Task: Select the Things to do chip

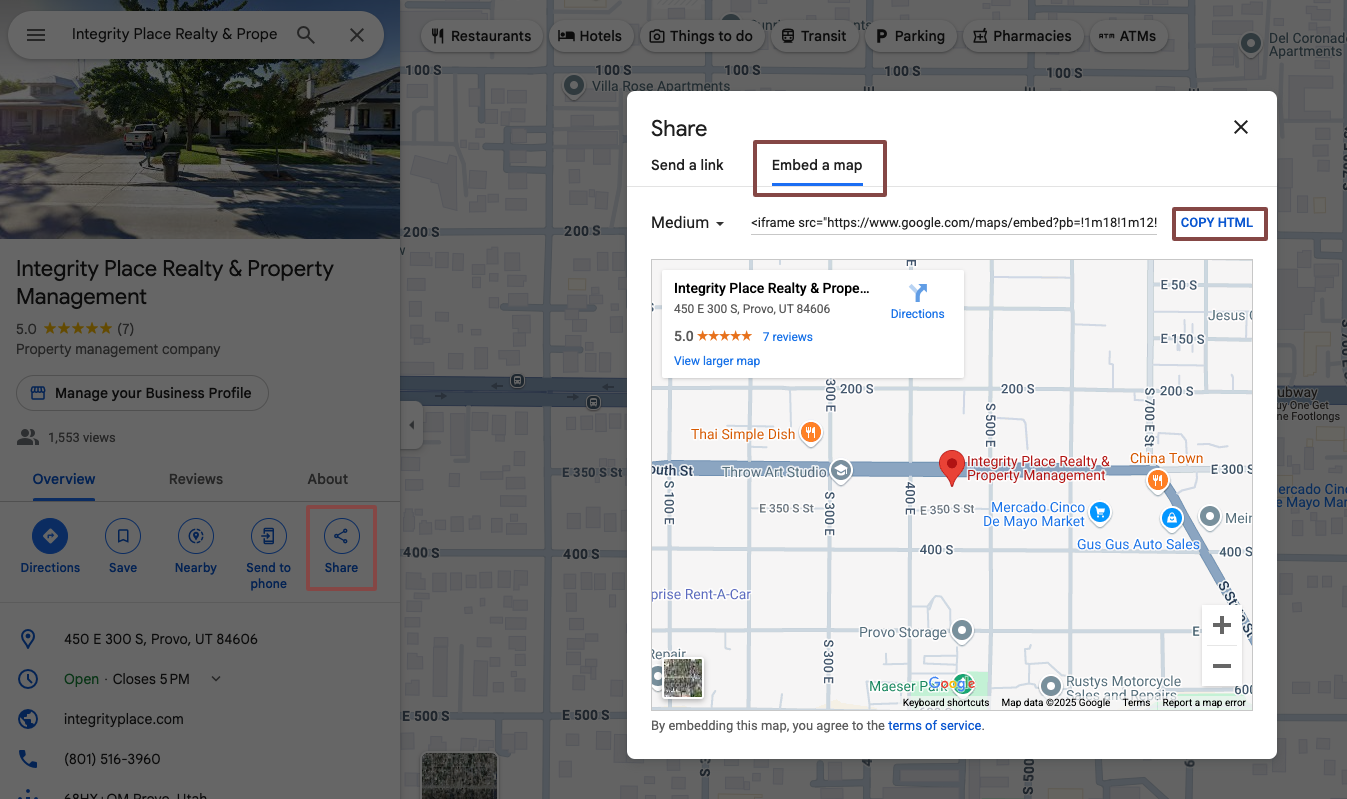Action: point(701,36)
